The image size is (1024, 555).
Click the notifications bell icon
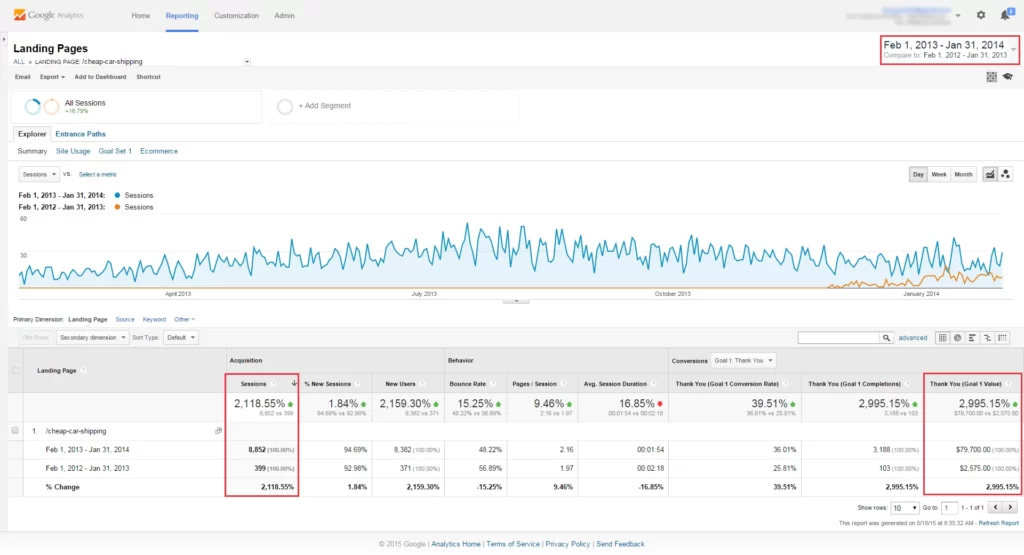(x=1004, y=15)
